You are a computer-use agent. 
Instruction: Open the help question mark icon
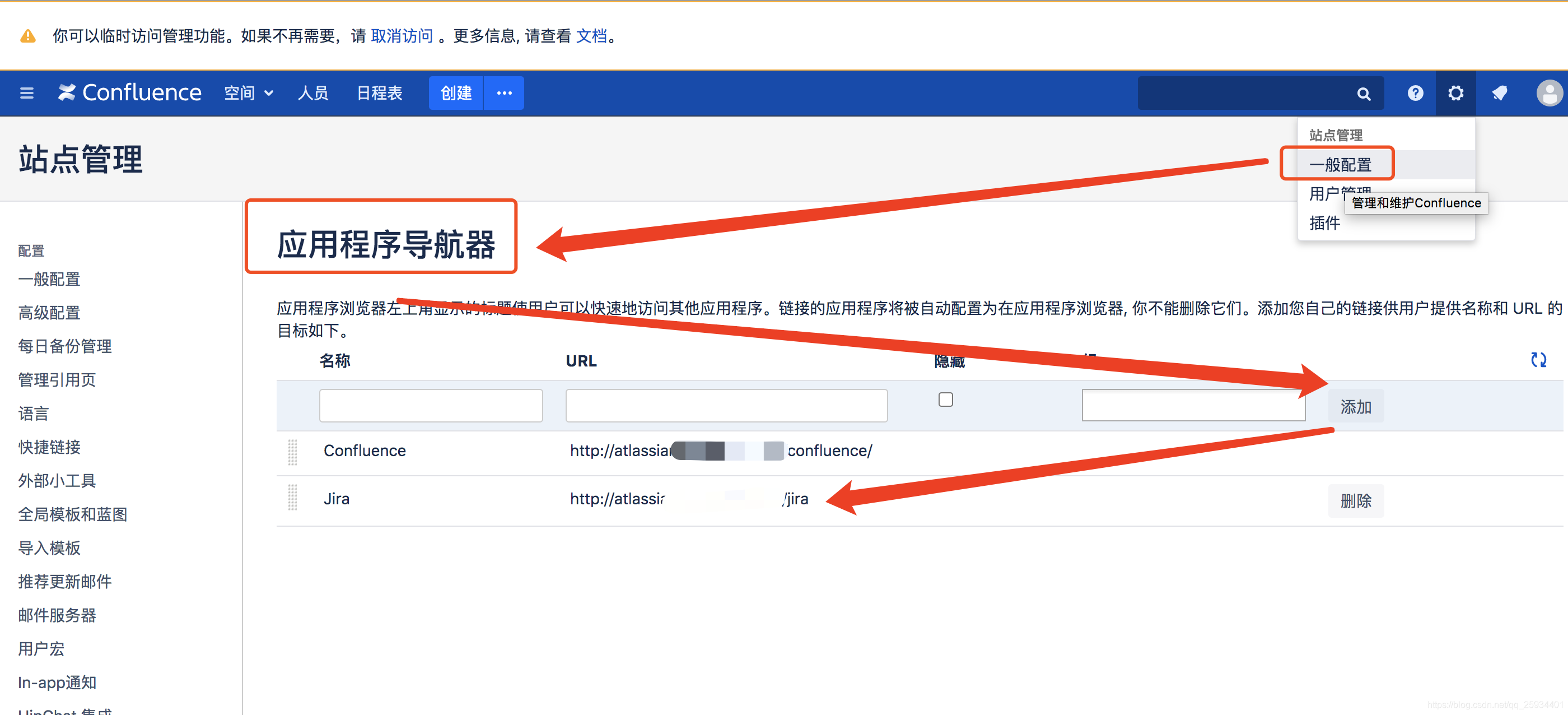1415,93
